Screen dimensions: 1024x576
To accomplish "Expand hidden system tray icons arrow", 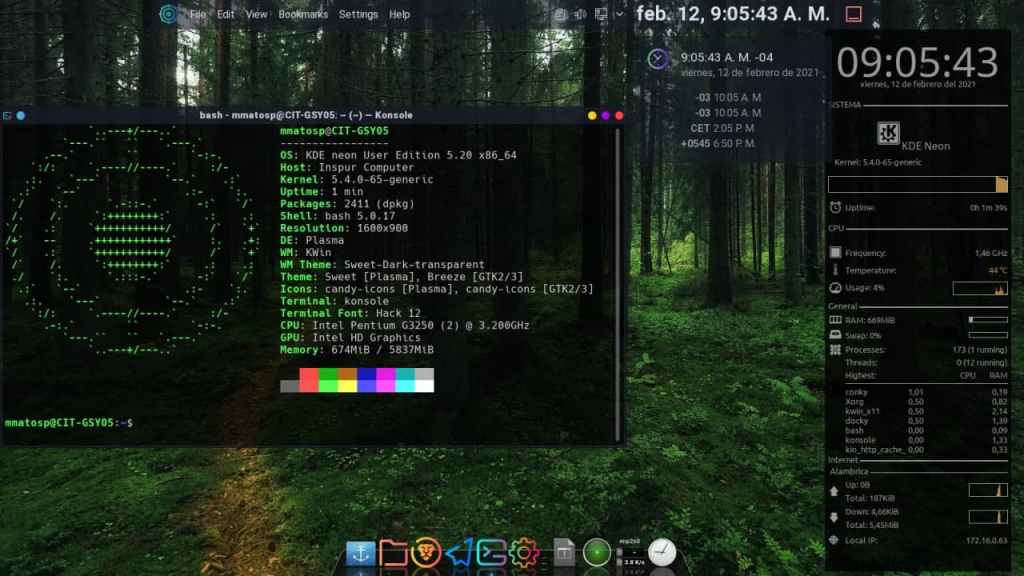I will pyautogui.click(x=622, y=14).
